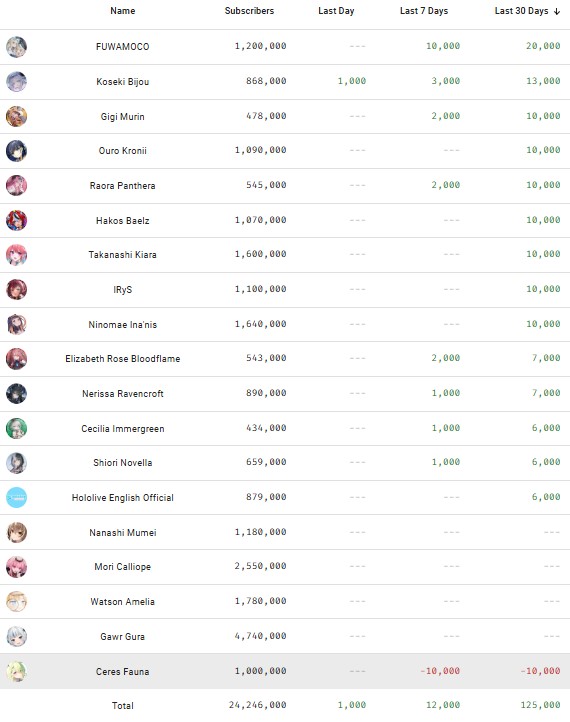Click Ceres Fauna's avatar in highlighted row
This screenshot has width=570, height=722.
(16, 671)
